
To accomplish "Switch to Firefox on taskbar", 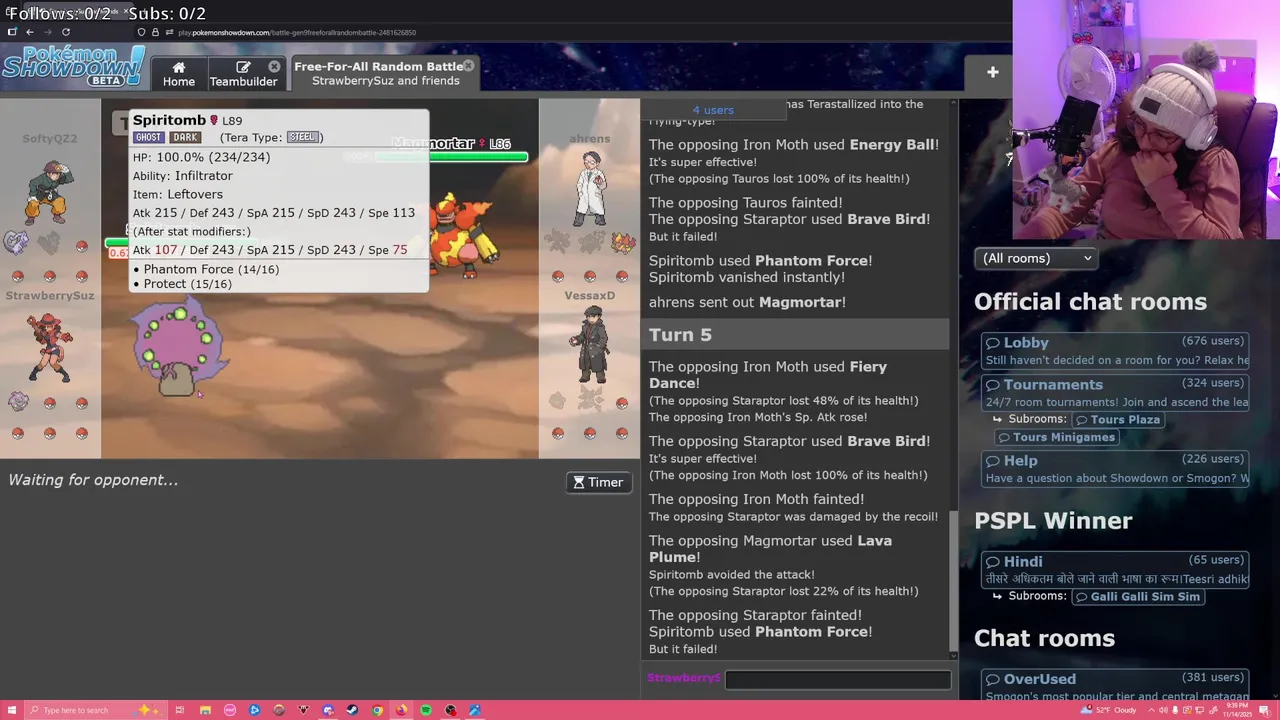I will pos(401,710).
